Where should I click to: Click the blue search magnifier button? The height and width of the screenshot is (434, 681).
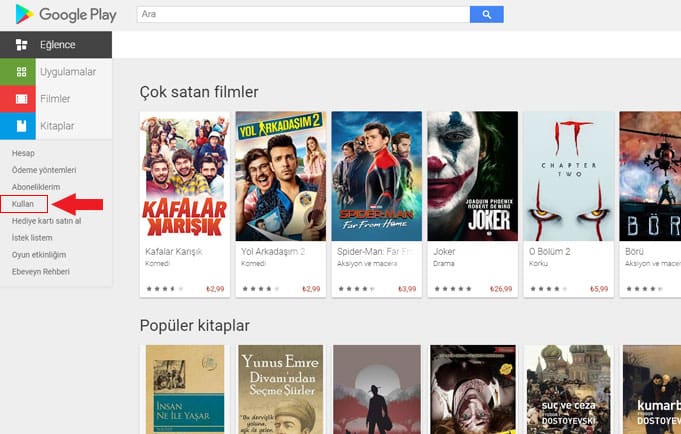486,14
